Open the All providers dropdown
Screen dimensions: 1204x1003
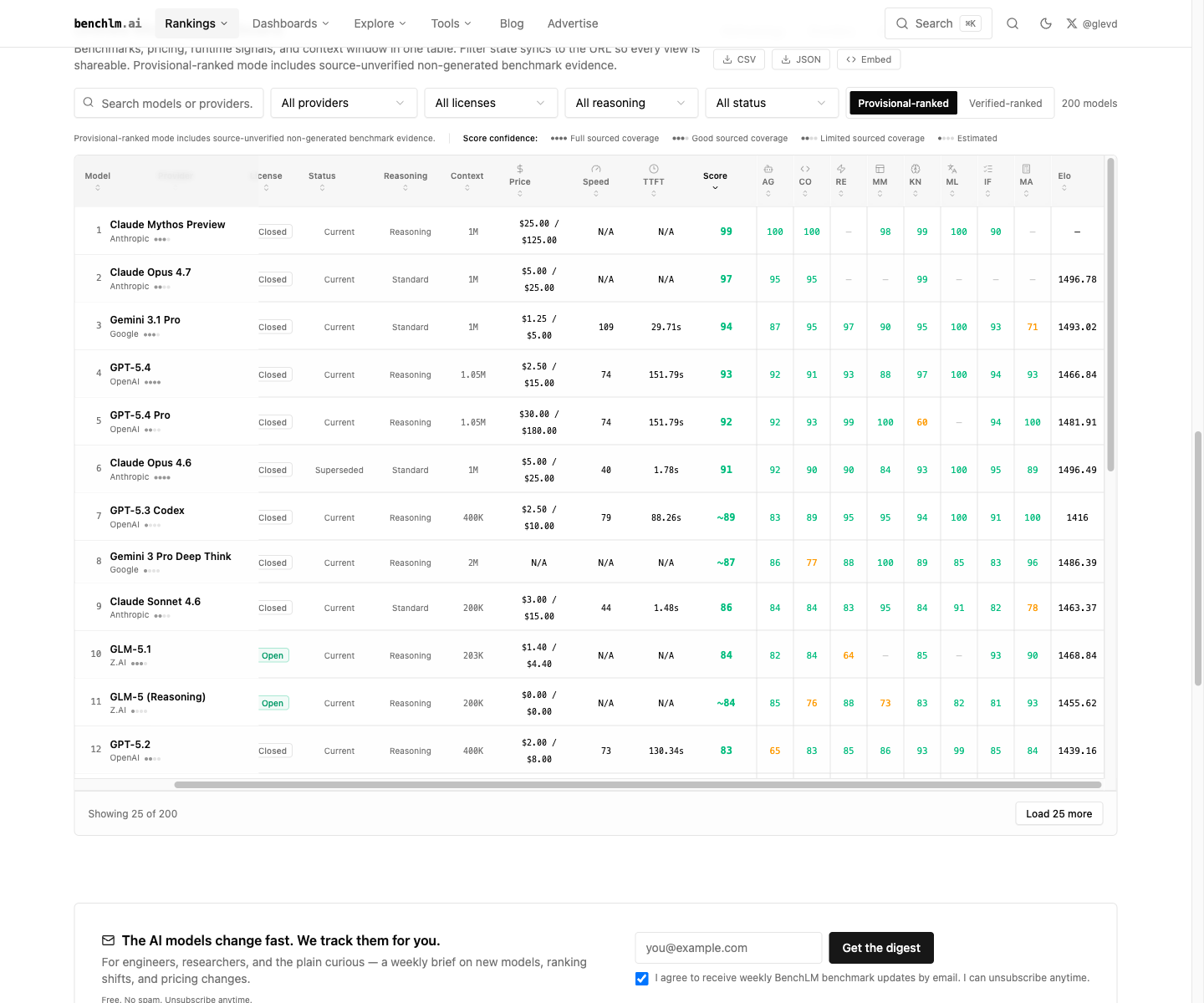343,104
